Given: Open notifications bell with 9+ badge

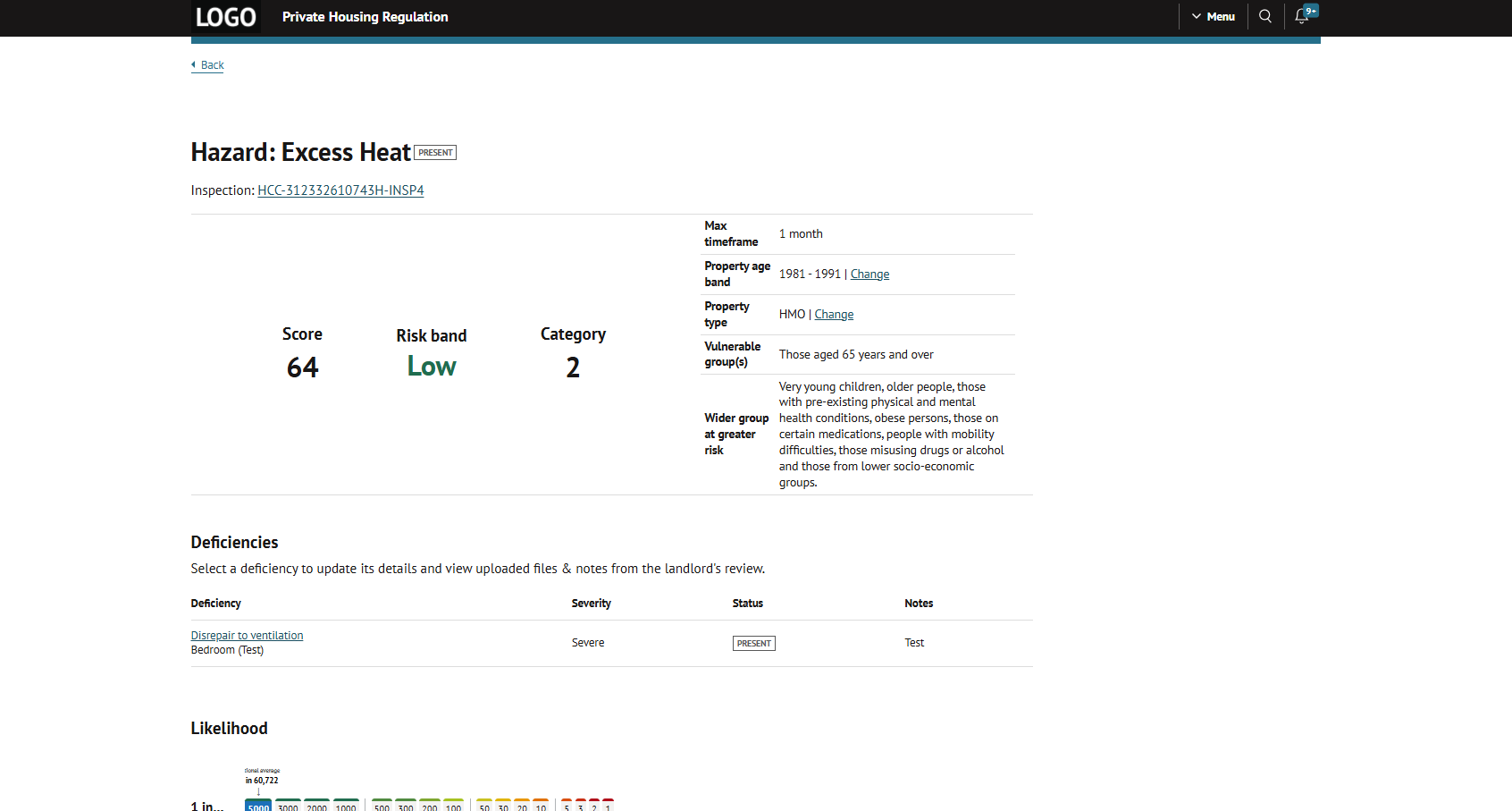Looking at the screenshot, I should tap(1306, 15).
